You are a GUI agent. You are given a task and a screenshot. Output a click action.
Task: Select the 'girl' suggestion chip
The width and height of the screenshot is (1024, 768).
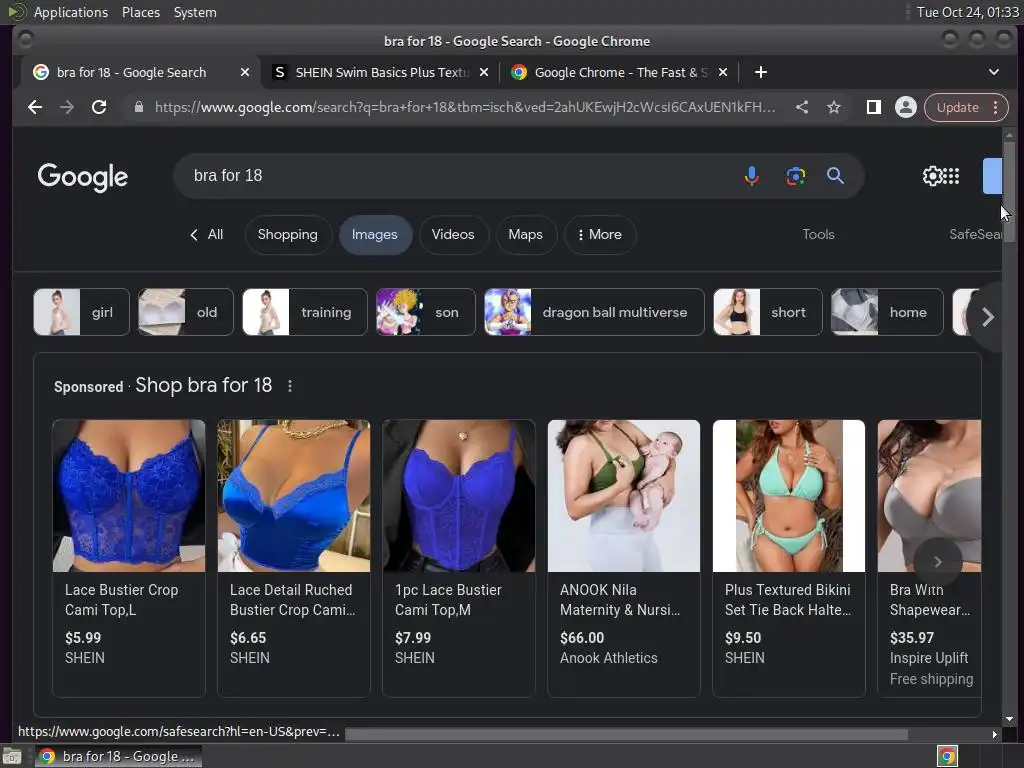[x=82, y=312]
